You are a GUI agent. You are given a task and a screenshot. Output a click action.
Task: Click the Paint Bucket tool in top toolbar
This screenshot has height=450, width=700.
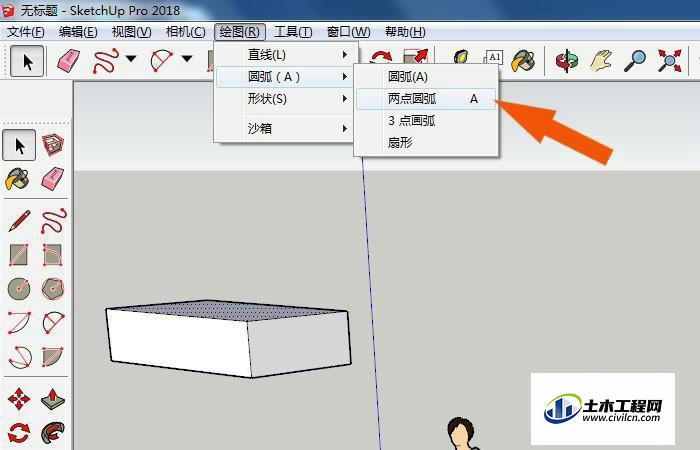click(x=523, y=61)
